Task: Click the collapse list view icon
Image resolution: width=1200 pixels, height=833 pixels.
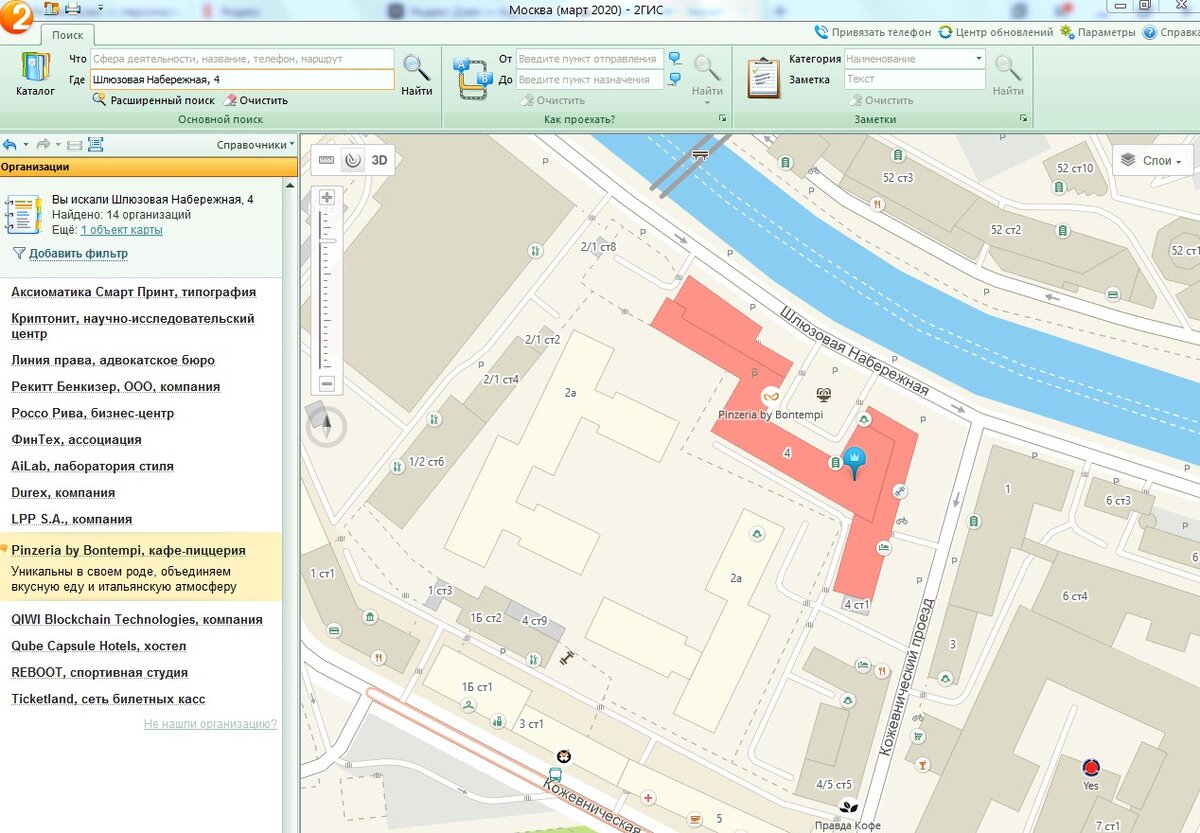Action: point(74,144)
